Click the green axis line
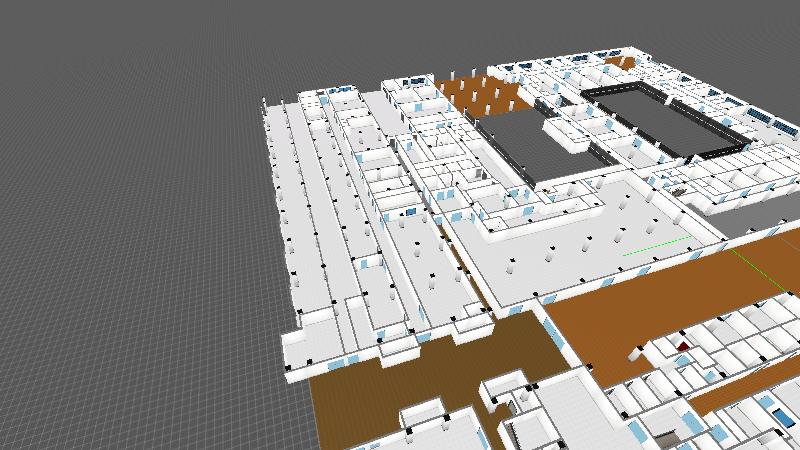This screenshot has width=800, height=450. (655, 246)
